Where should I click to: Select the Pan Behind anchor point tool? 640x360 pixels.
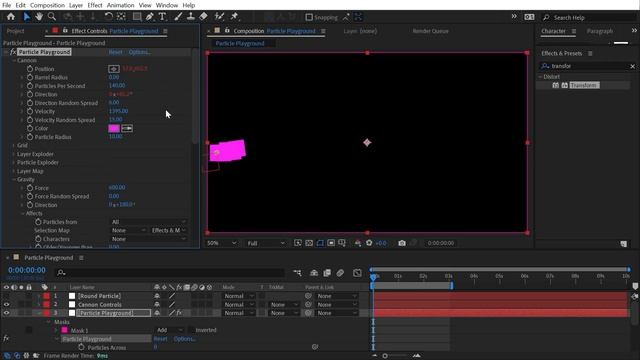coord(121,17)
